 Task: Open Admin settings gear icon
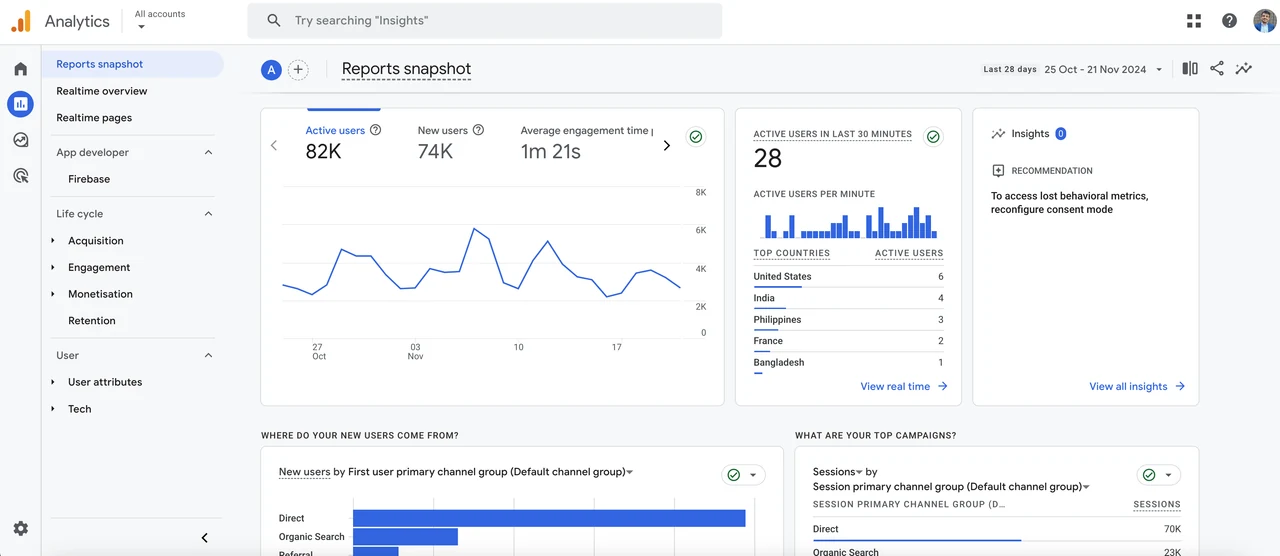(20, 529)
